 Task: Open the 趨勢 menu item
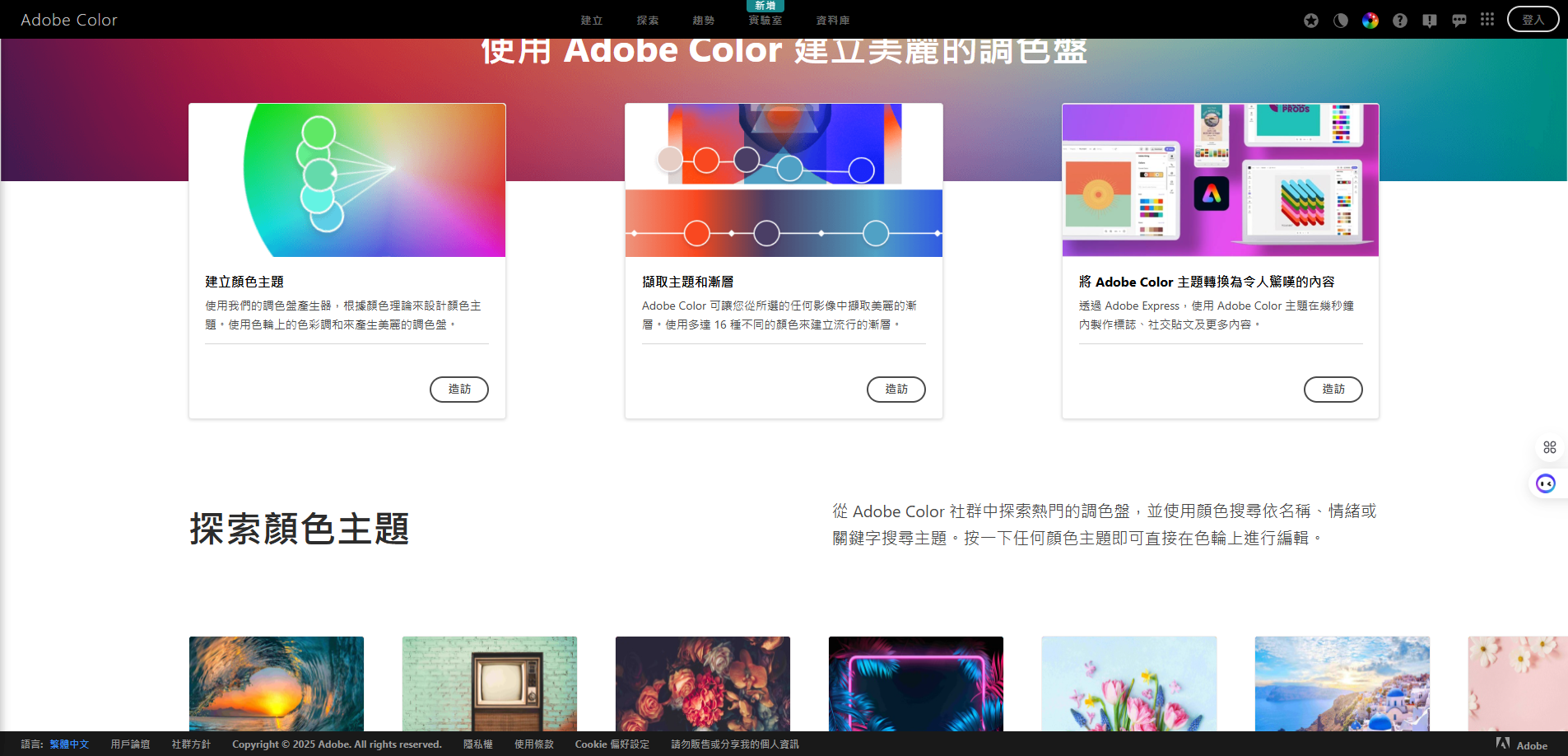coord(704,20)
